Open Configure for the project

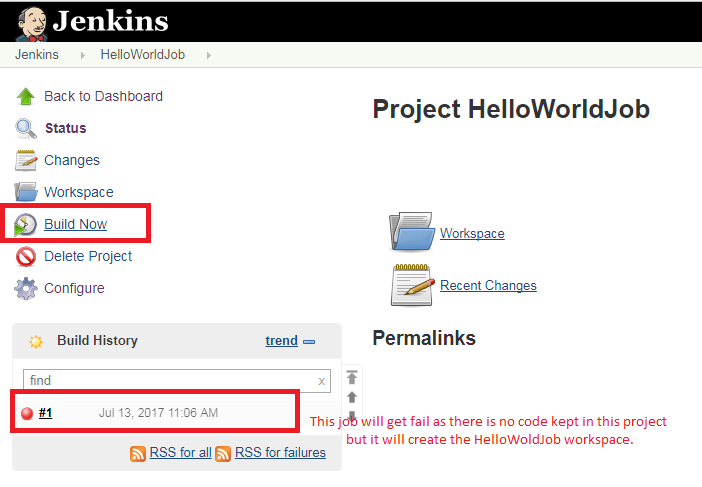[74, 288]
